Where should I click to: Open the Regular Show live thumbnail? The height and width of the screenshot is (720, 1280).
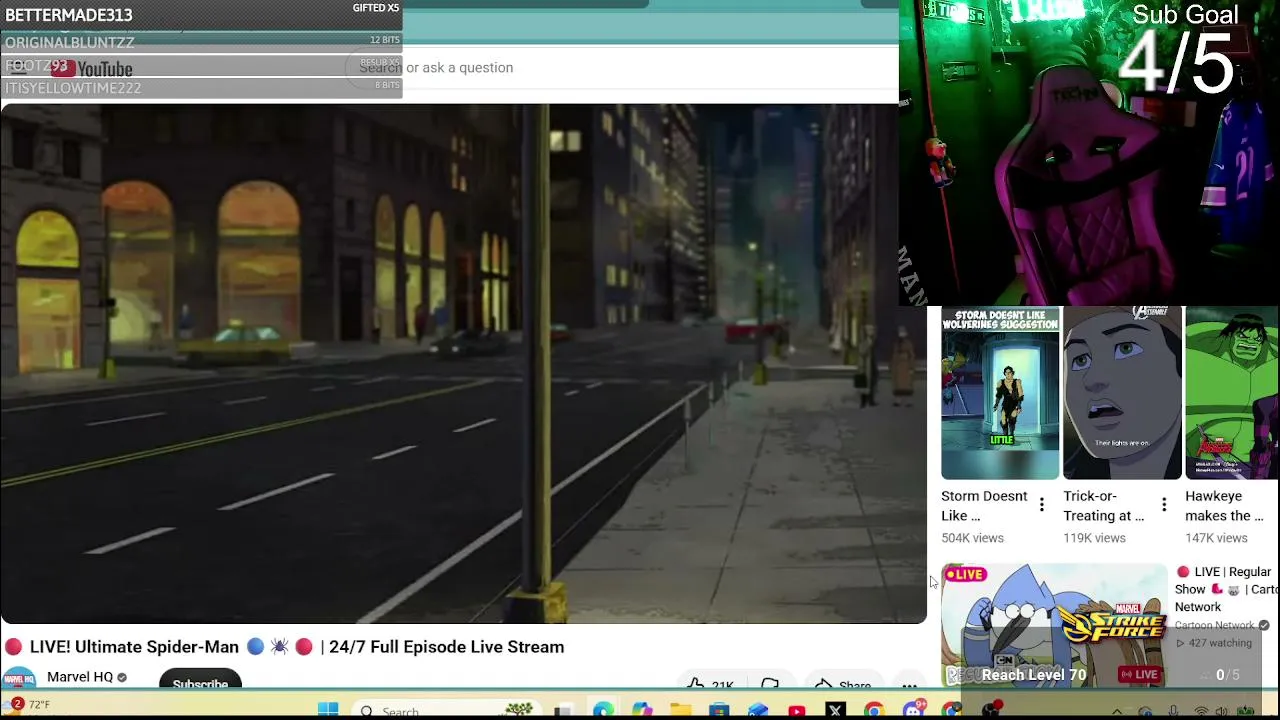(x=1054, y=626)
